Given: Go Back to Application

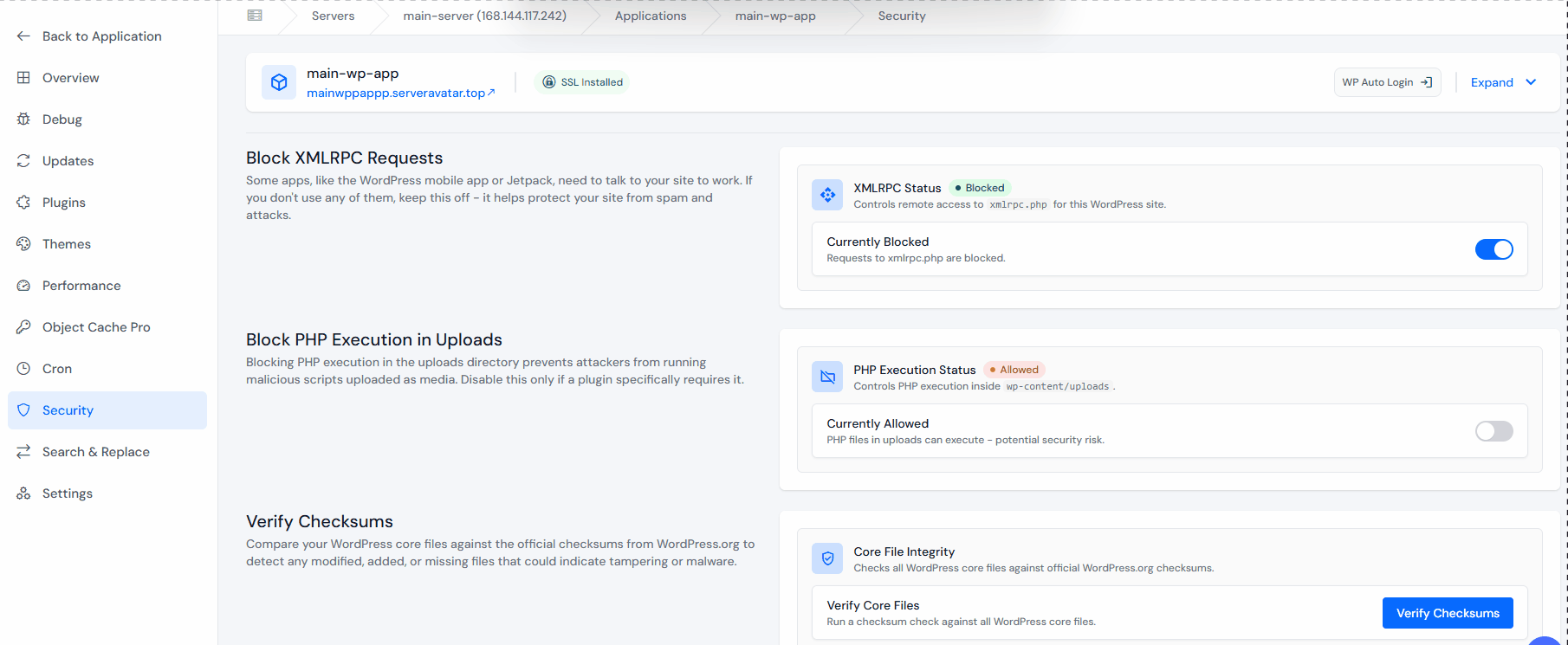Looking at the screenshot, I should click(101, 36).
